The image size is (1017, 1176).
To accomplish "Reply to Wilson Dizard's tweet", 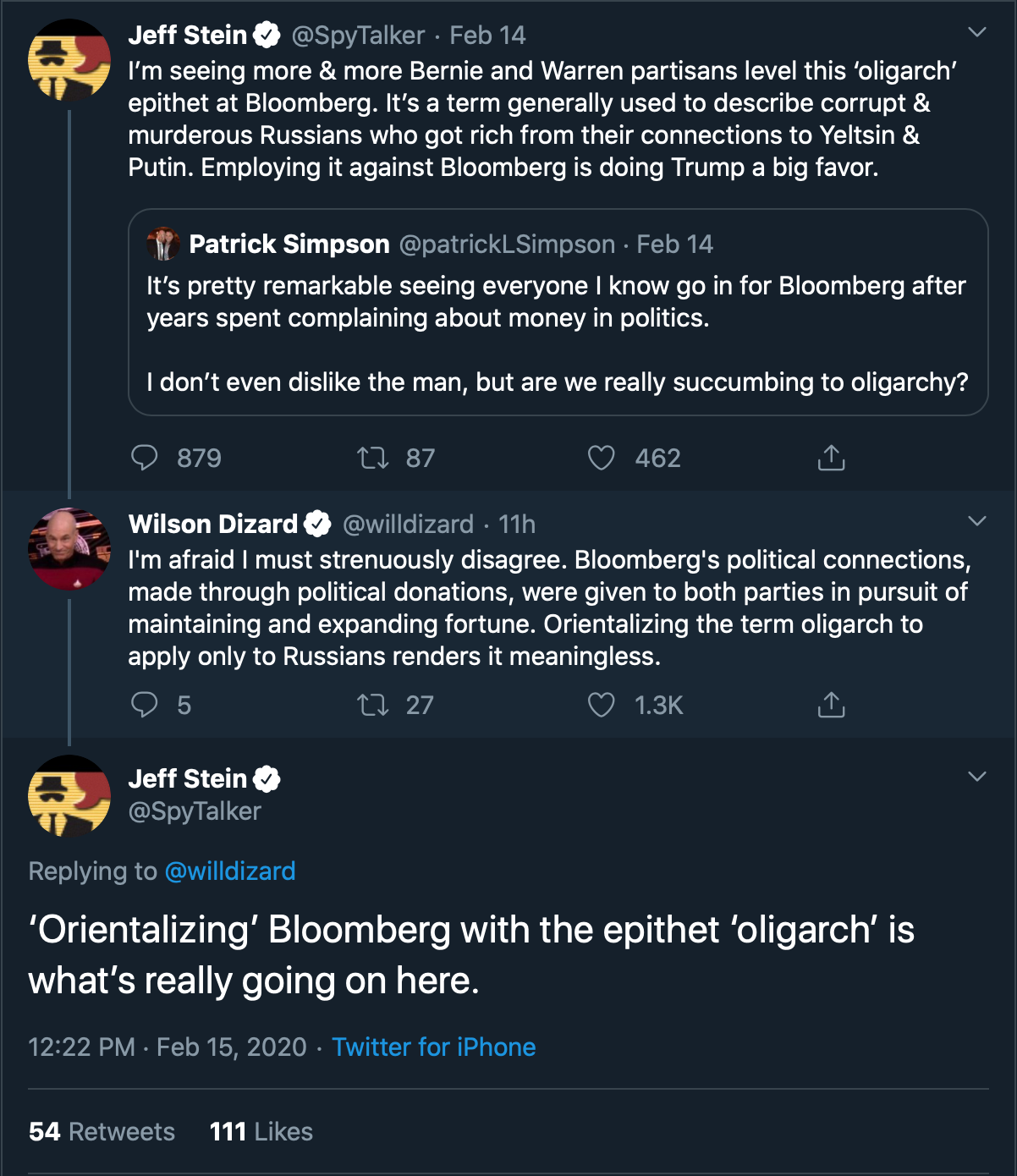I will point(145,705).
